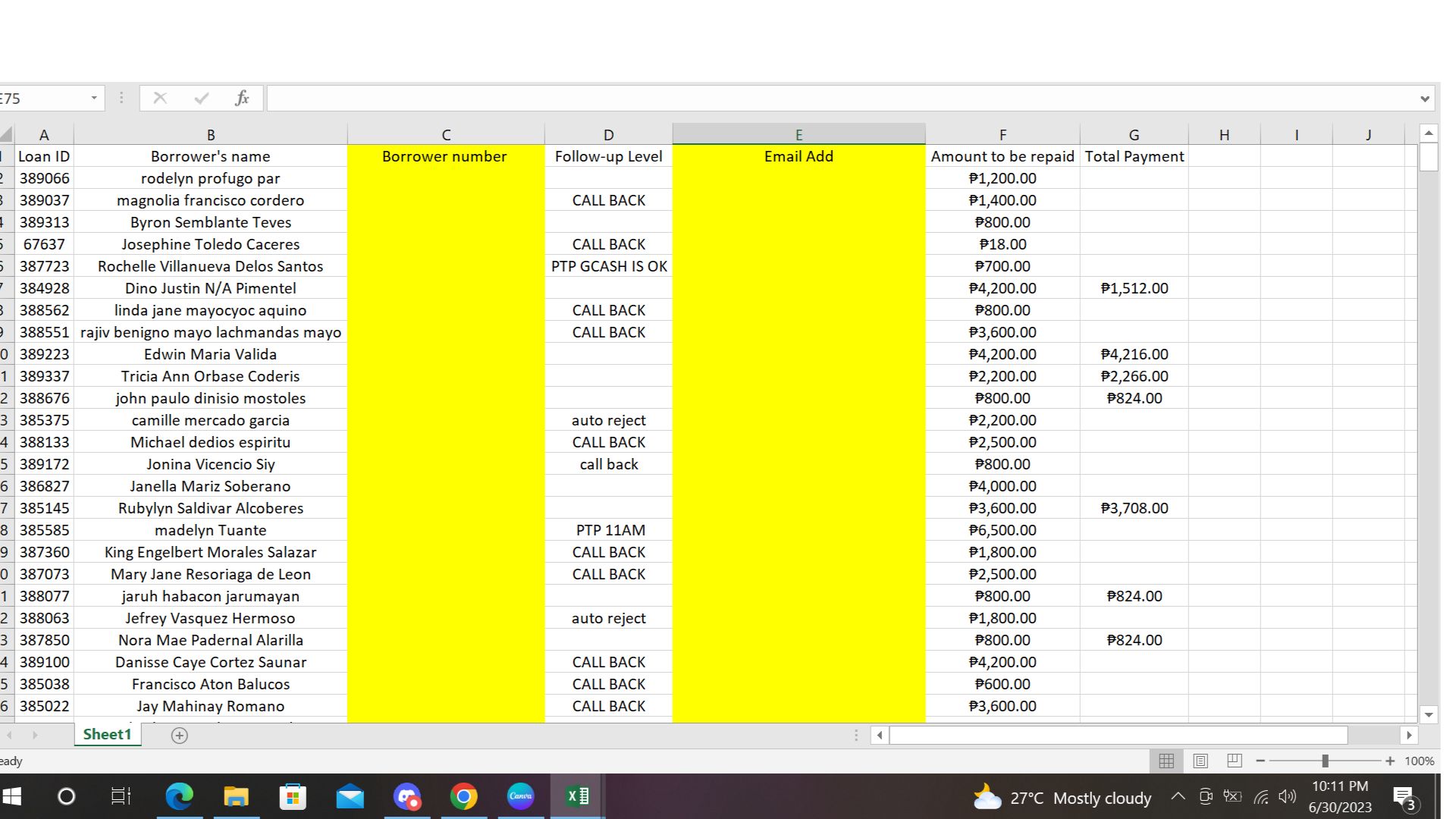Click the zoom in plus button
Viewport: 1456px width, 819px height.
1389,761
